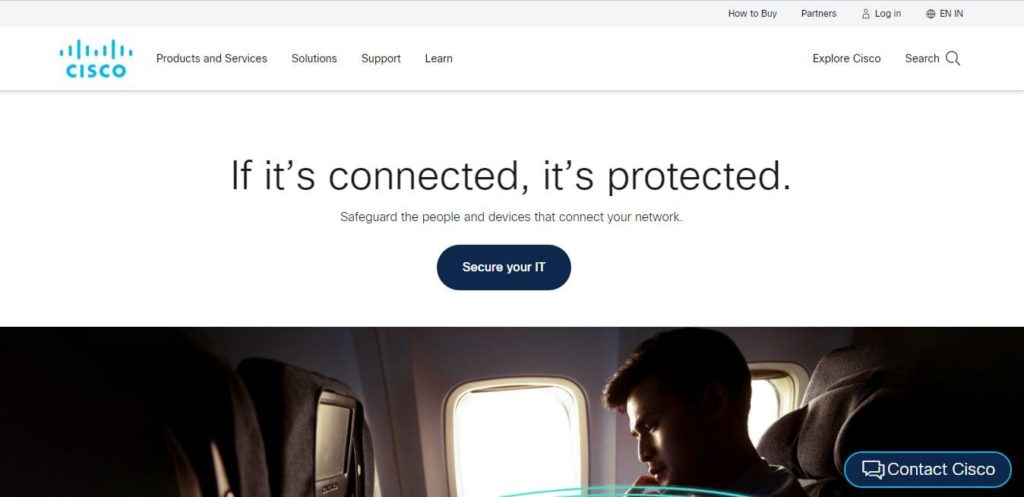
Task: Click the Safeguard the people subheading text
Action: (511, 217)
